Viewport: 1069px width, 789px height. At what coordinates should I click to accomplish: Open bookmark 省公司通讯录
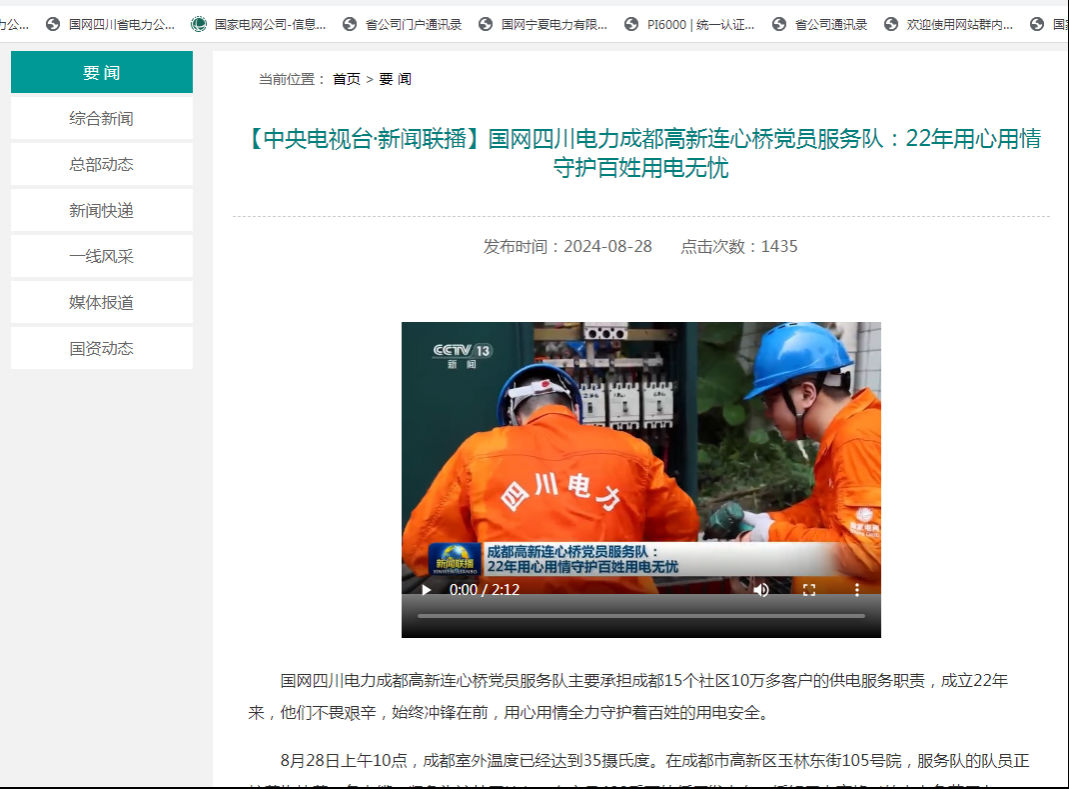pos(819,25)
